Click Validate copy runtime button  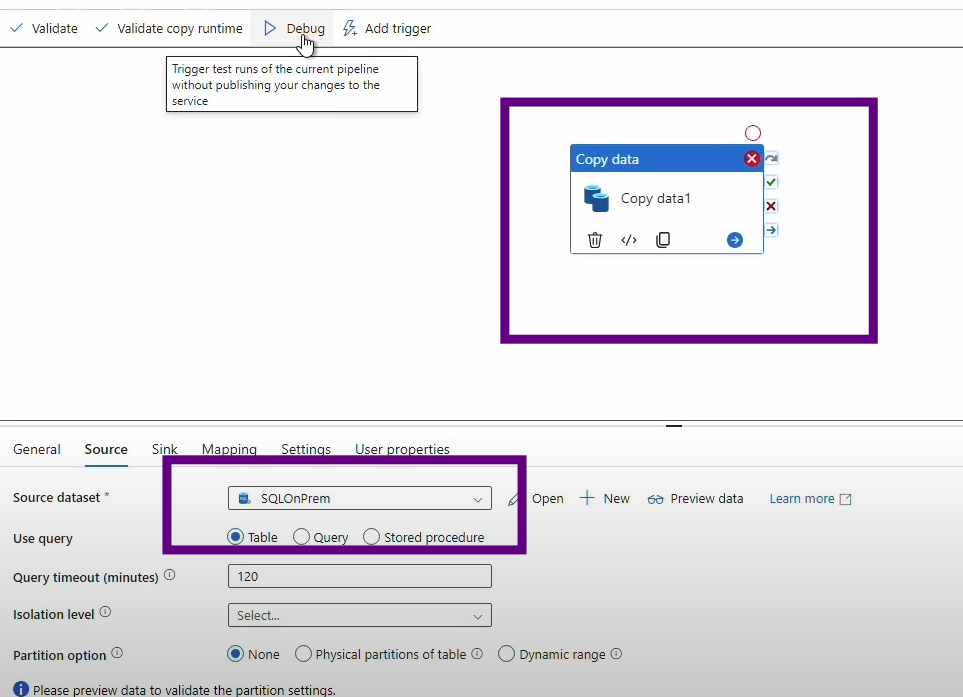coord(169,28)
